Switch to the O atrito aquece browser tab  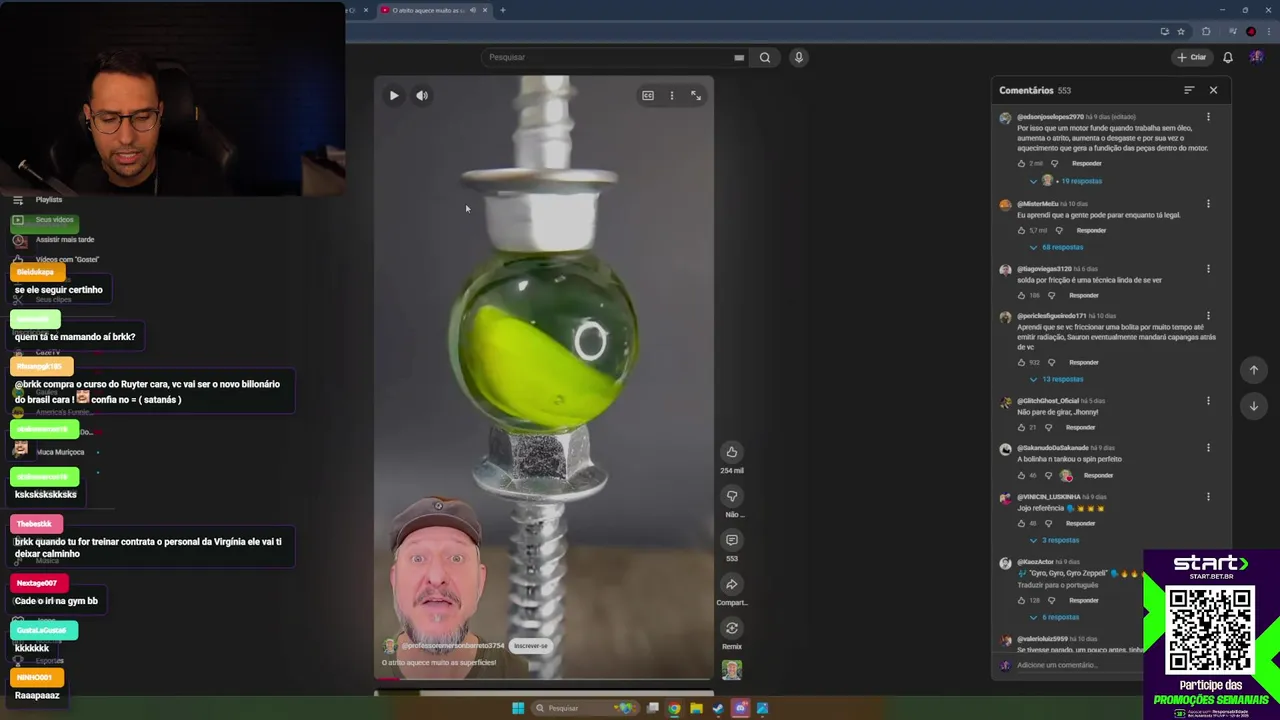[x=427, y=10]
